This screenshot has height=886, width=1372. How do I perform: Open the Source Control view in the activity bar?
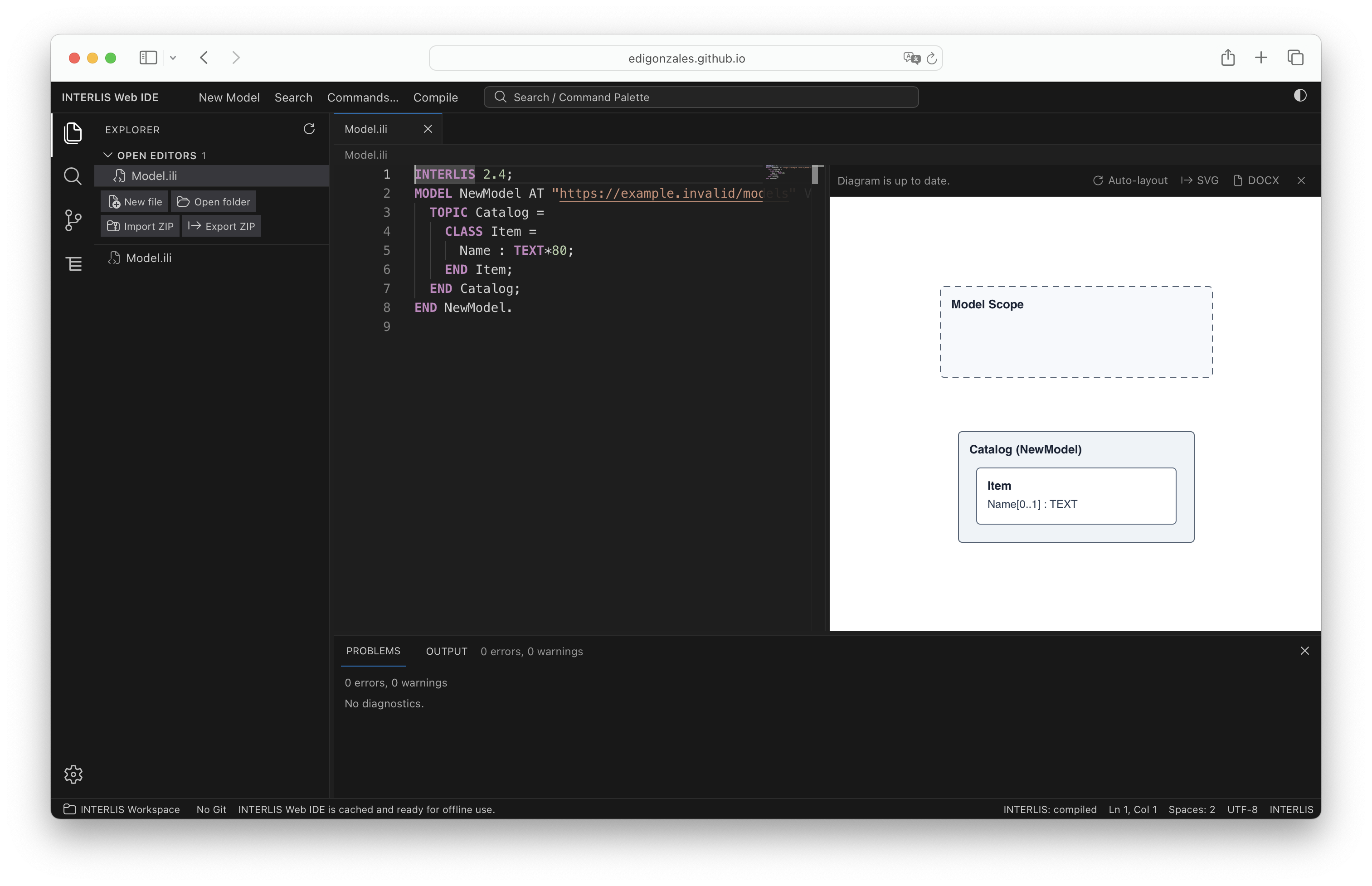73,220
